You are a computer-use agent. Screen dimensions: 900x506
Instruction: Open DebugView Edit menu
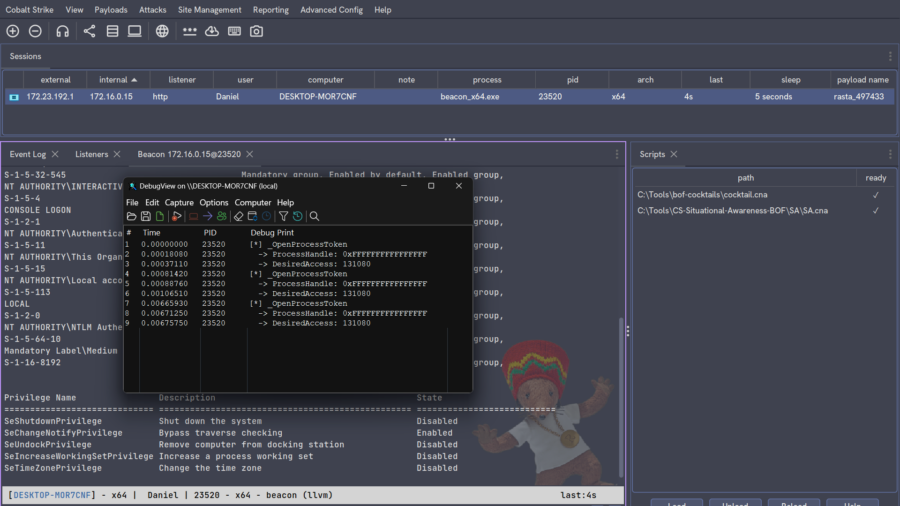(152, 203)
